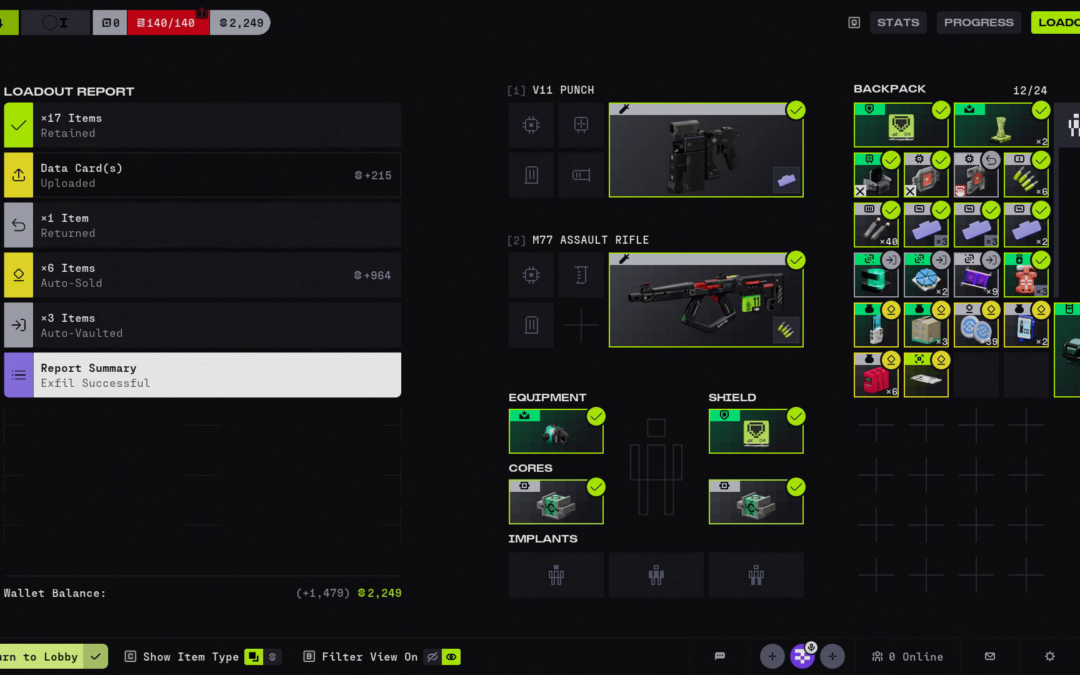Viewport: 1080px width, 675px height.
Task: Select the Report Summary Exfil Successful entry
Action: (202, 375)
